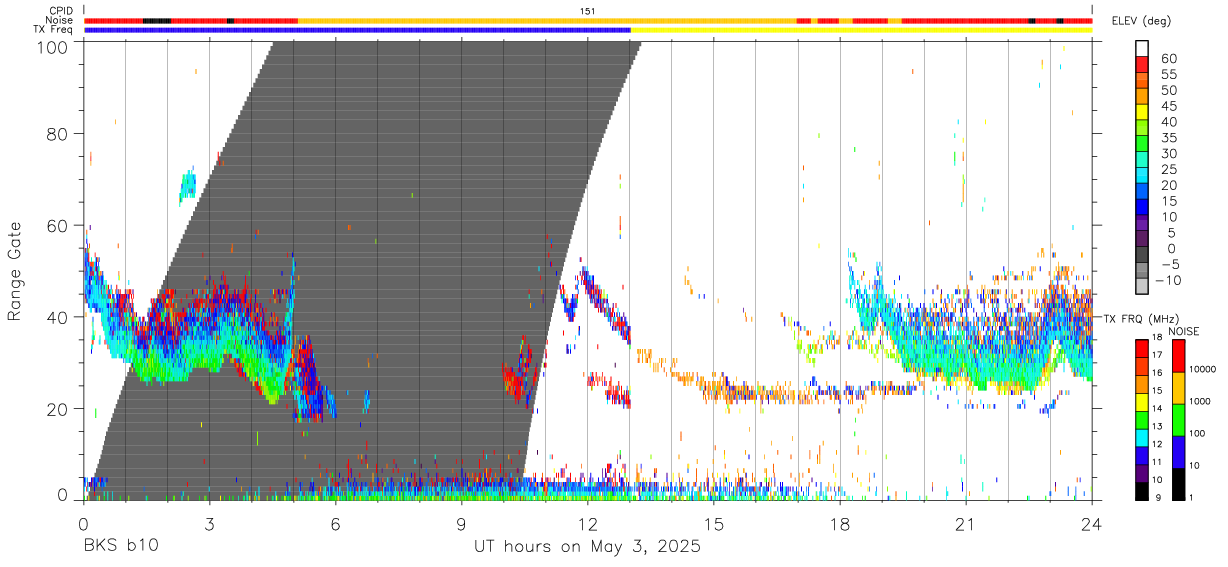The height and width of the screenshot is (567, 1228).
Task: Click the BKS b10 radar label
Action: pyautogui.click(x=120, y=547)
